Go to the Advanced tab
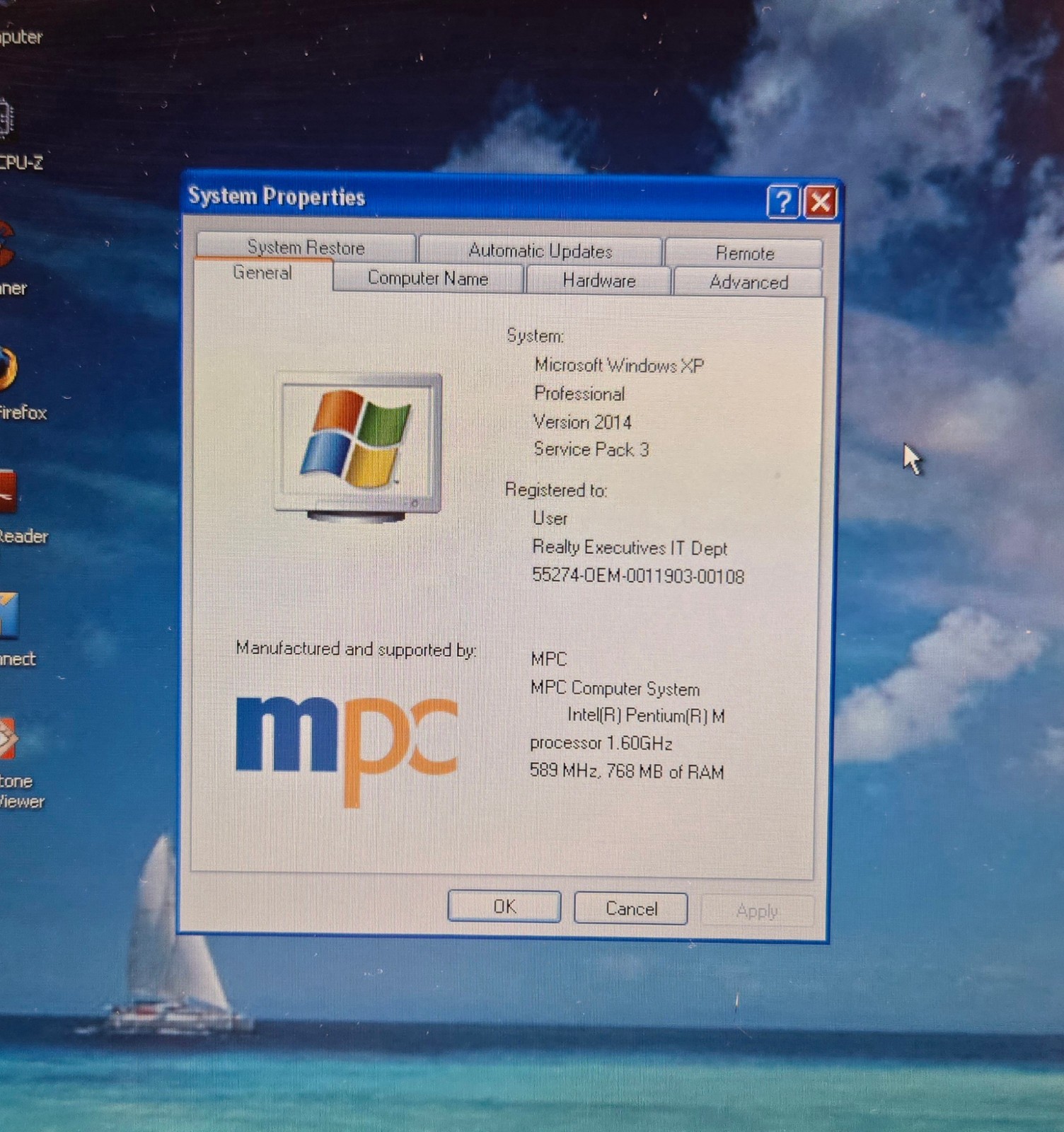 pyautogui.click(x=748, y=282)
